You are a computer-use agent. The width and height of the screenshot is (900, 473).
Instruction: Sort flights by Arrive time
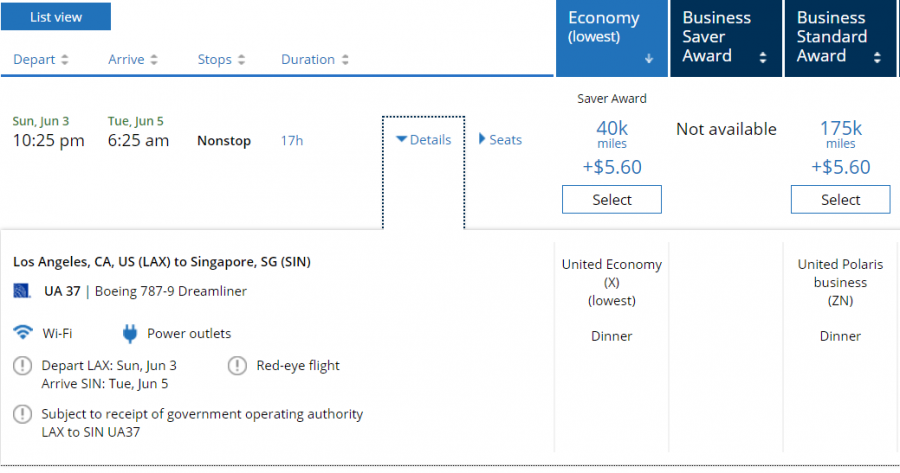[135, 59]
